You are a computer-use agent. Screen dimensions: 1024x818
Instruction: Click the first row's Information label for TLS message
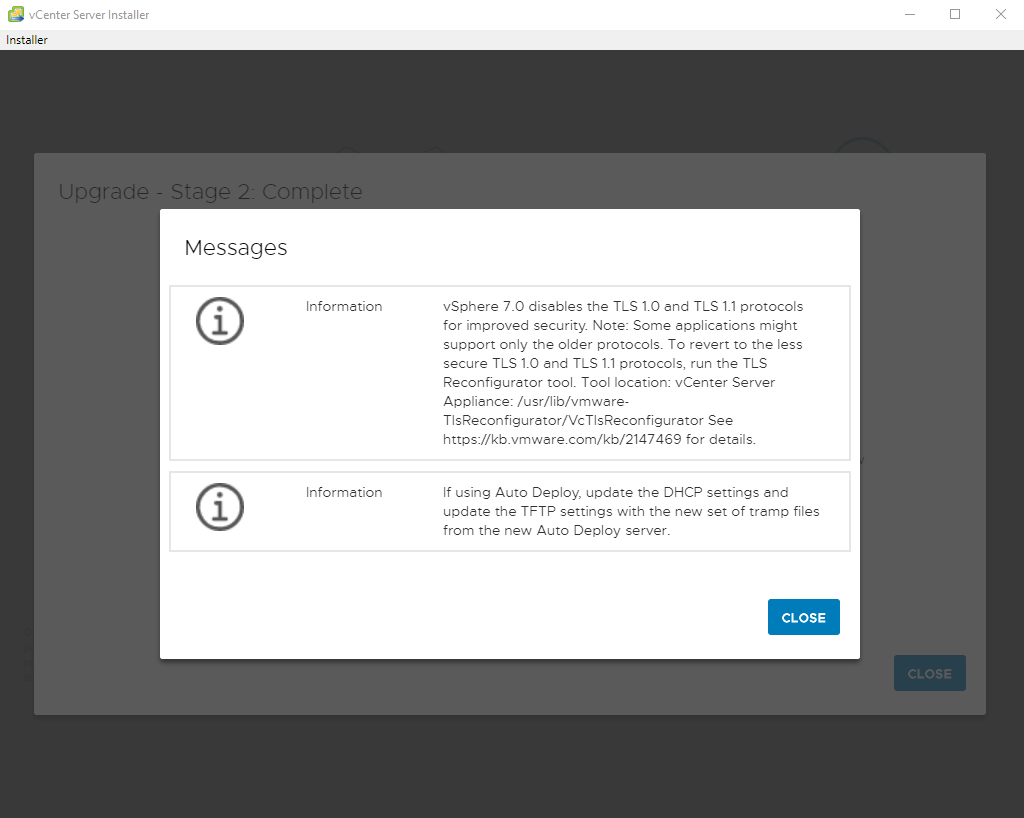[344, 306]
